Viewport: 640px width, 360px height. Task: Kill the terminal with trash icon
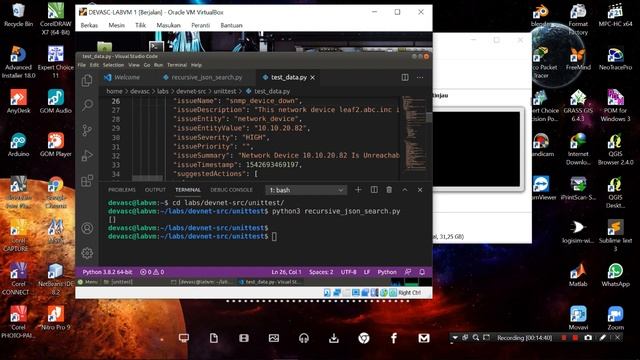389,190
